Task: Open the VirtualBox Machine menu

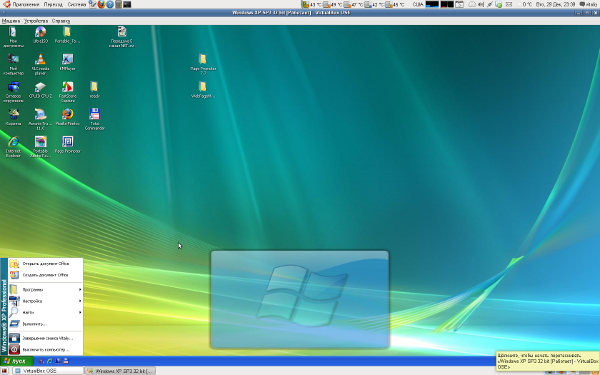Action: point(11,21)
